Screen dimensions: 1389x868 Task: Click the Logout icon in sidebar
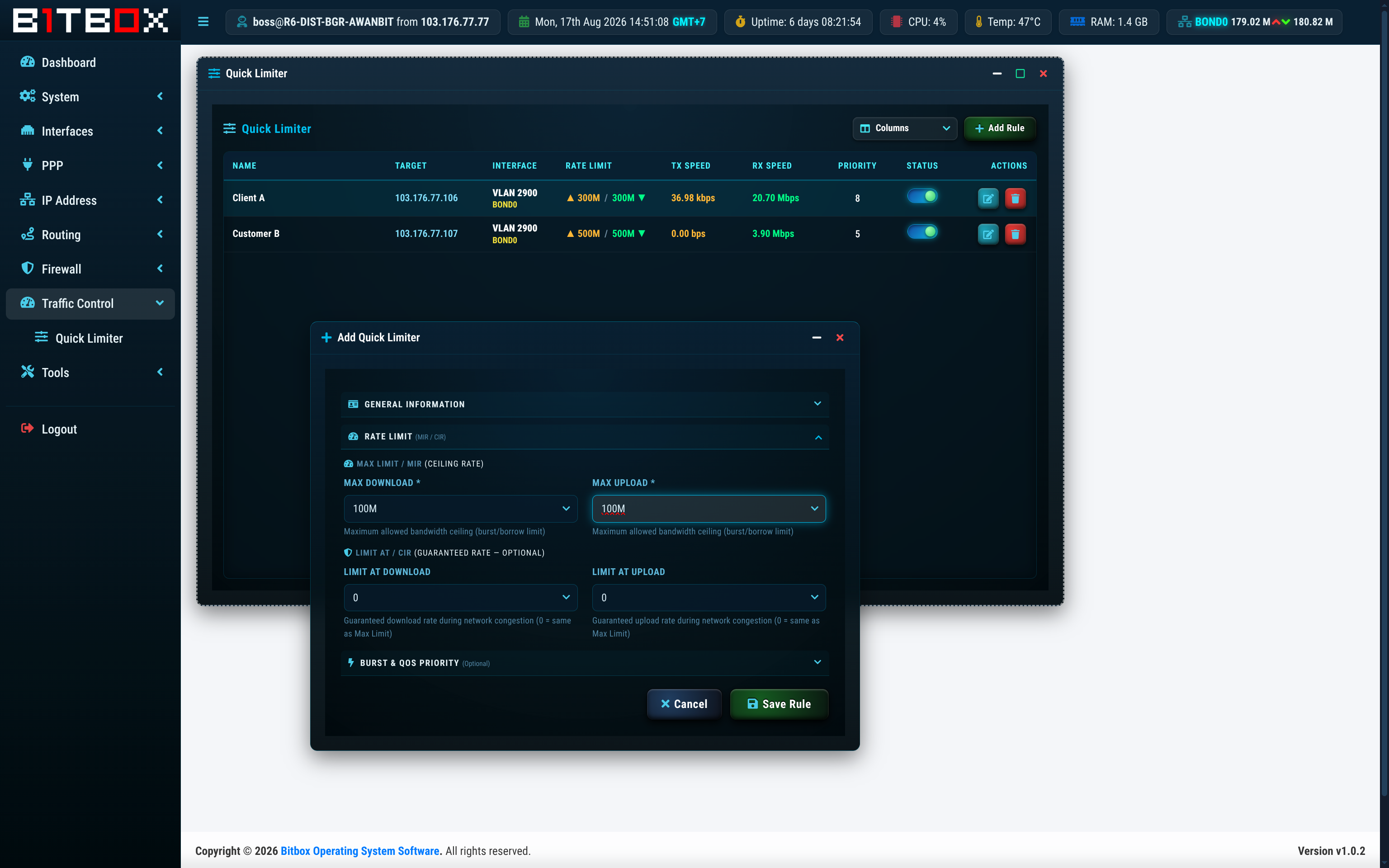[28, 428]
